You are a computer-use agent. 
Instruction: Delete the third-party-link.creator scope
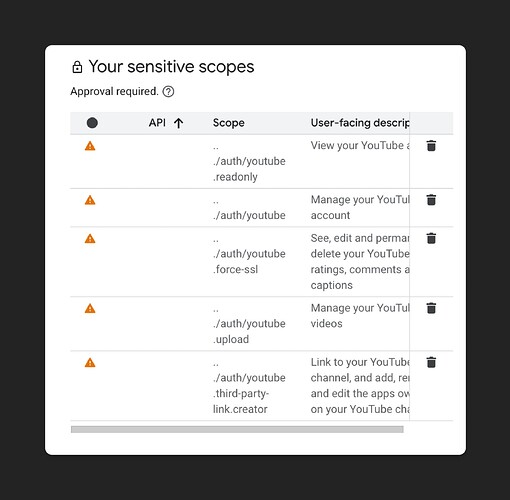pyautogui.click(x=431, y=362)
